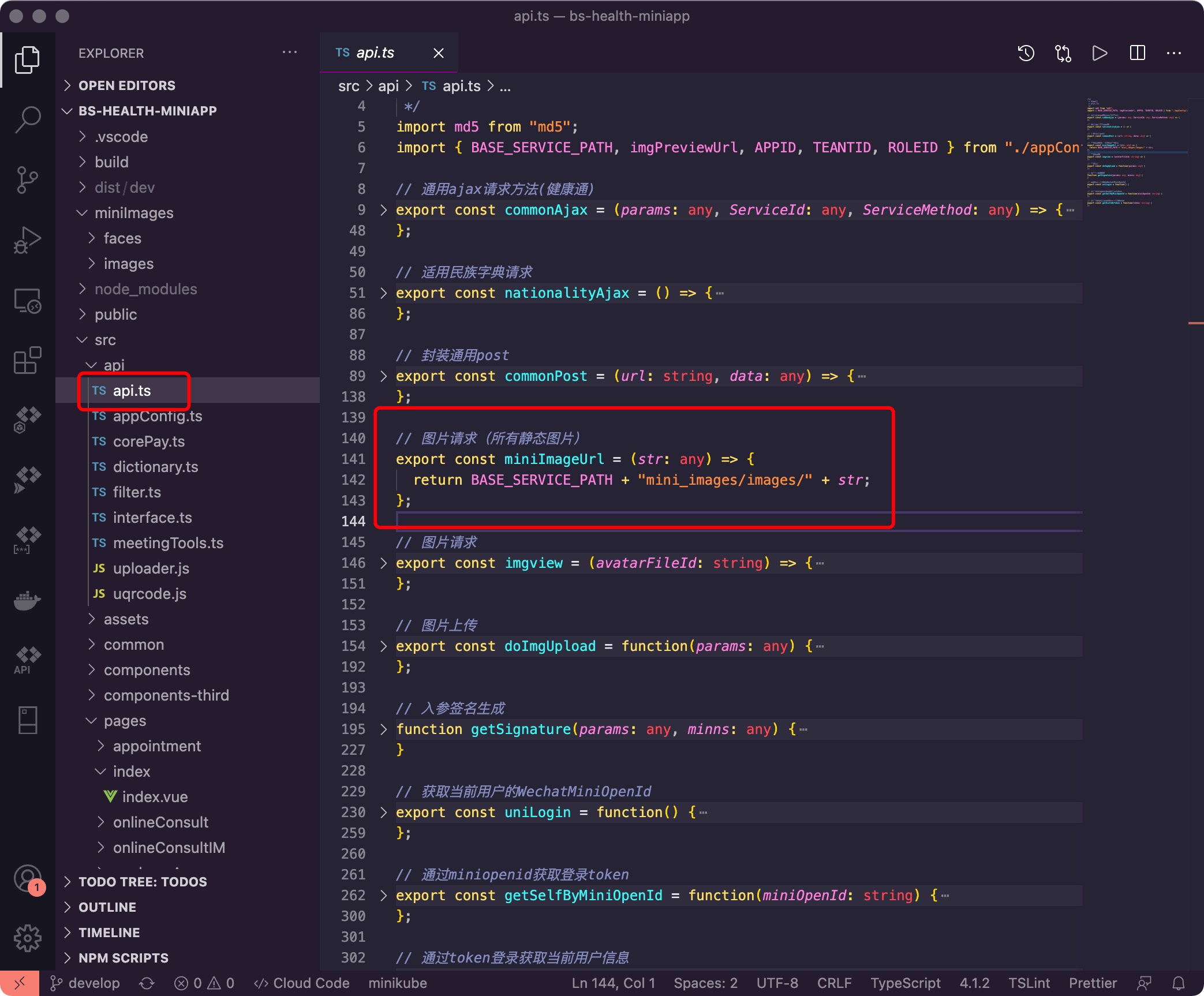This screenshot has height=996, width=1204.
Task: Click Ln 144, Col 1 cursor position
Action: coord(614,983)
